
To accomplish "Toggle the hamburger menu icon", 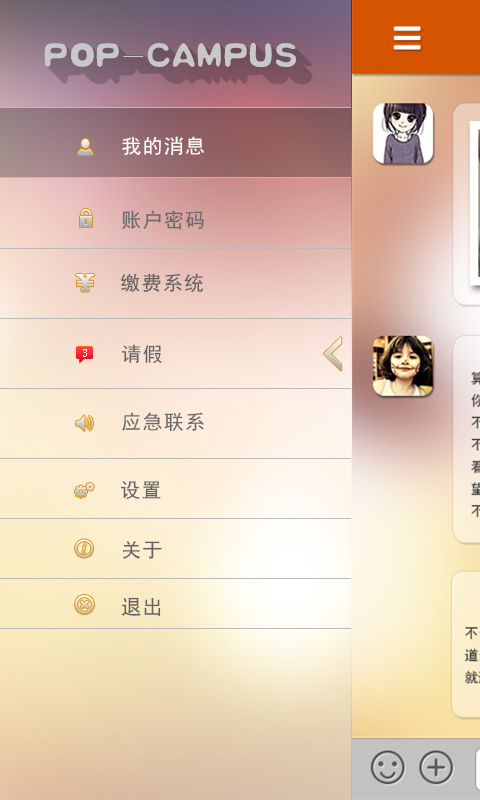I will (x=407, y=38).
